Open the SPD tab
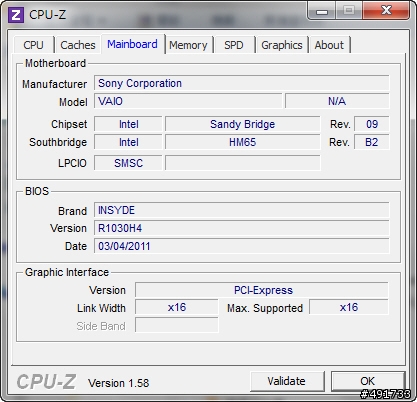The height and width of the screenshot is (402, 417). click(234, 45)
